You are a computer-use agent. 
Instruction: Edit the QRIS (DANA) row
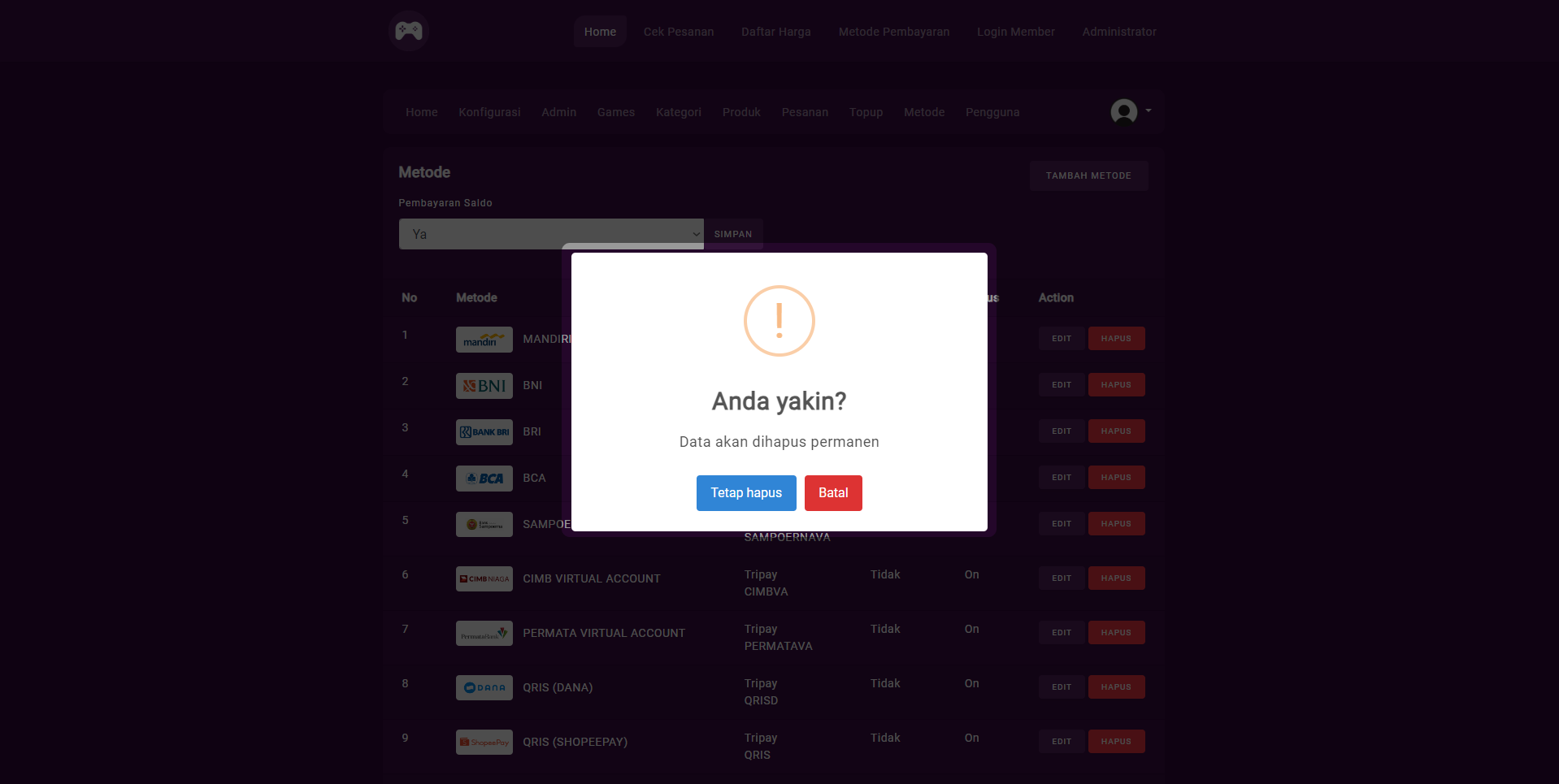click(1062, 687)
